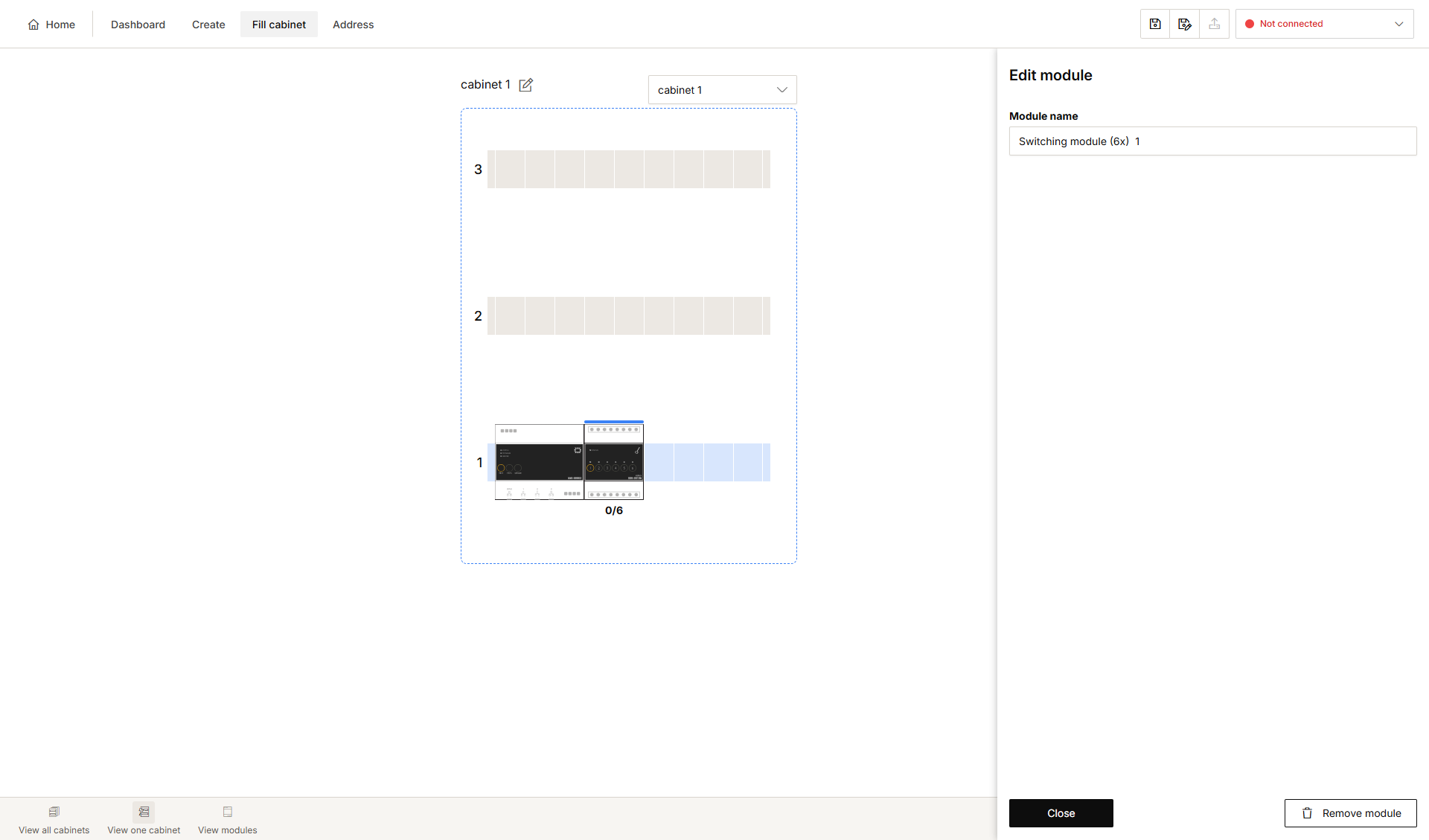Image resolution: width=1429 pixels, height=840 pixels.
Task: Click the Home icon in navigation
Action: (33, 25)
